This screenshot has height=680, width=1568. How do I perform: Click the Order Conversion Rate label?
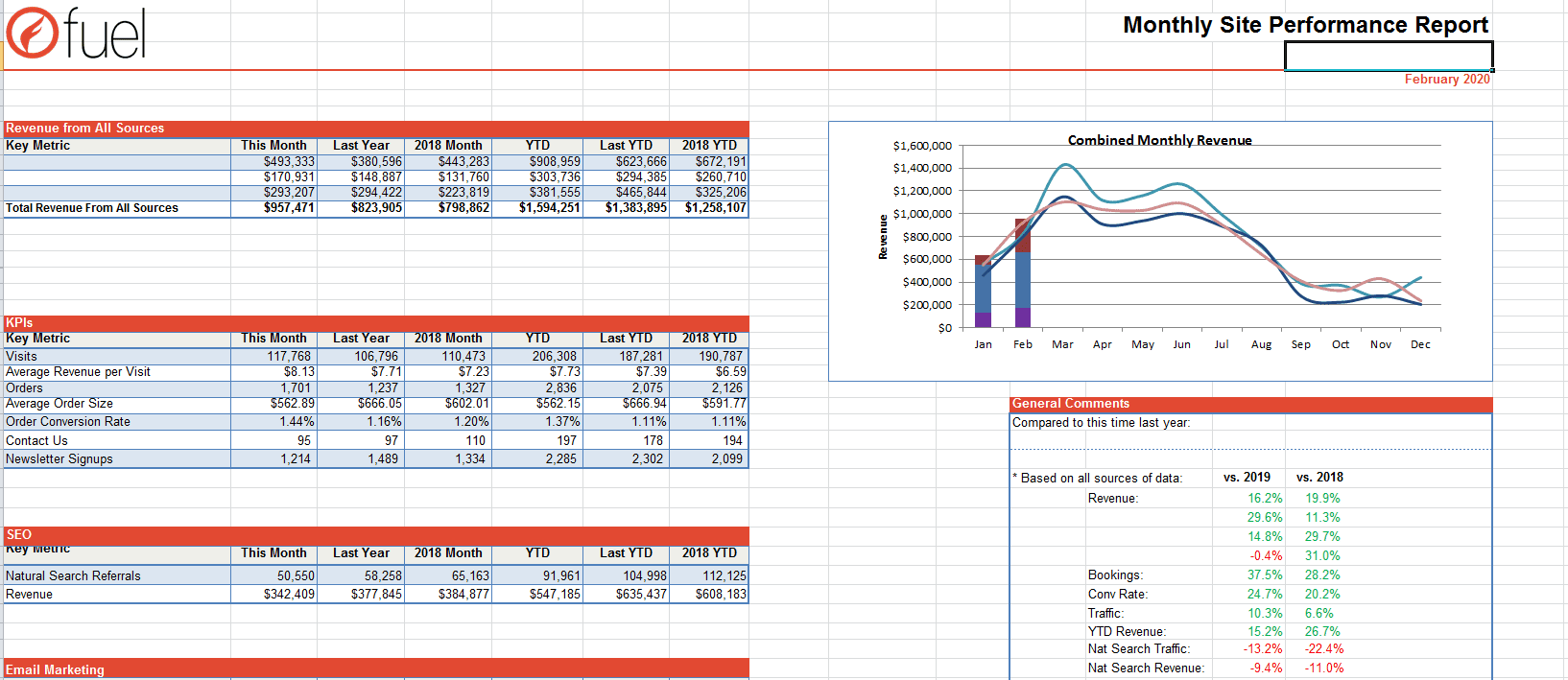[68, 422]
